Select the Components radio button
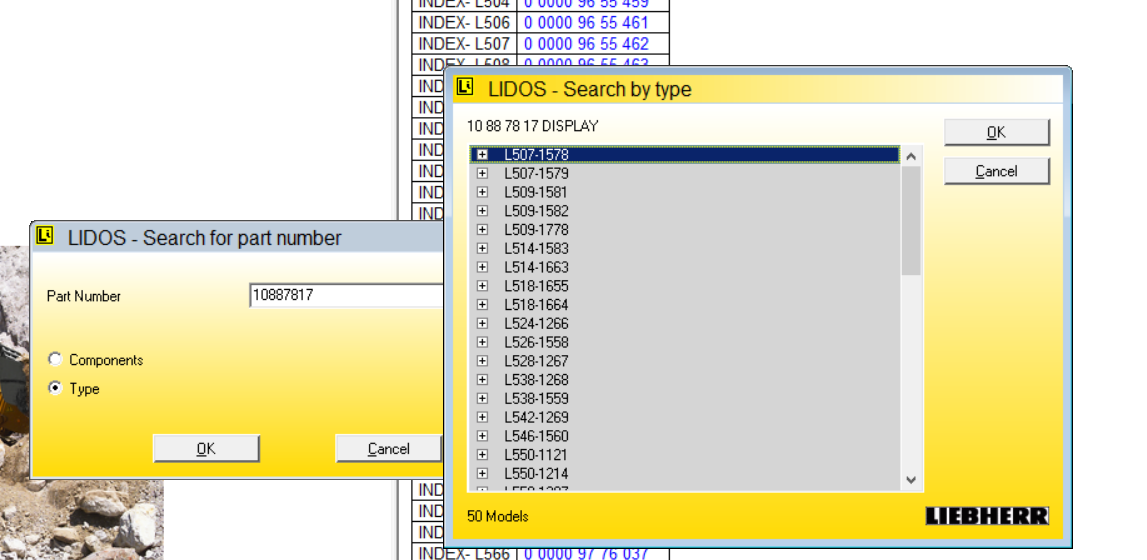Screen dimensions: 1147x560 point(56,360)
